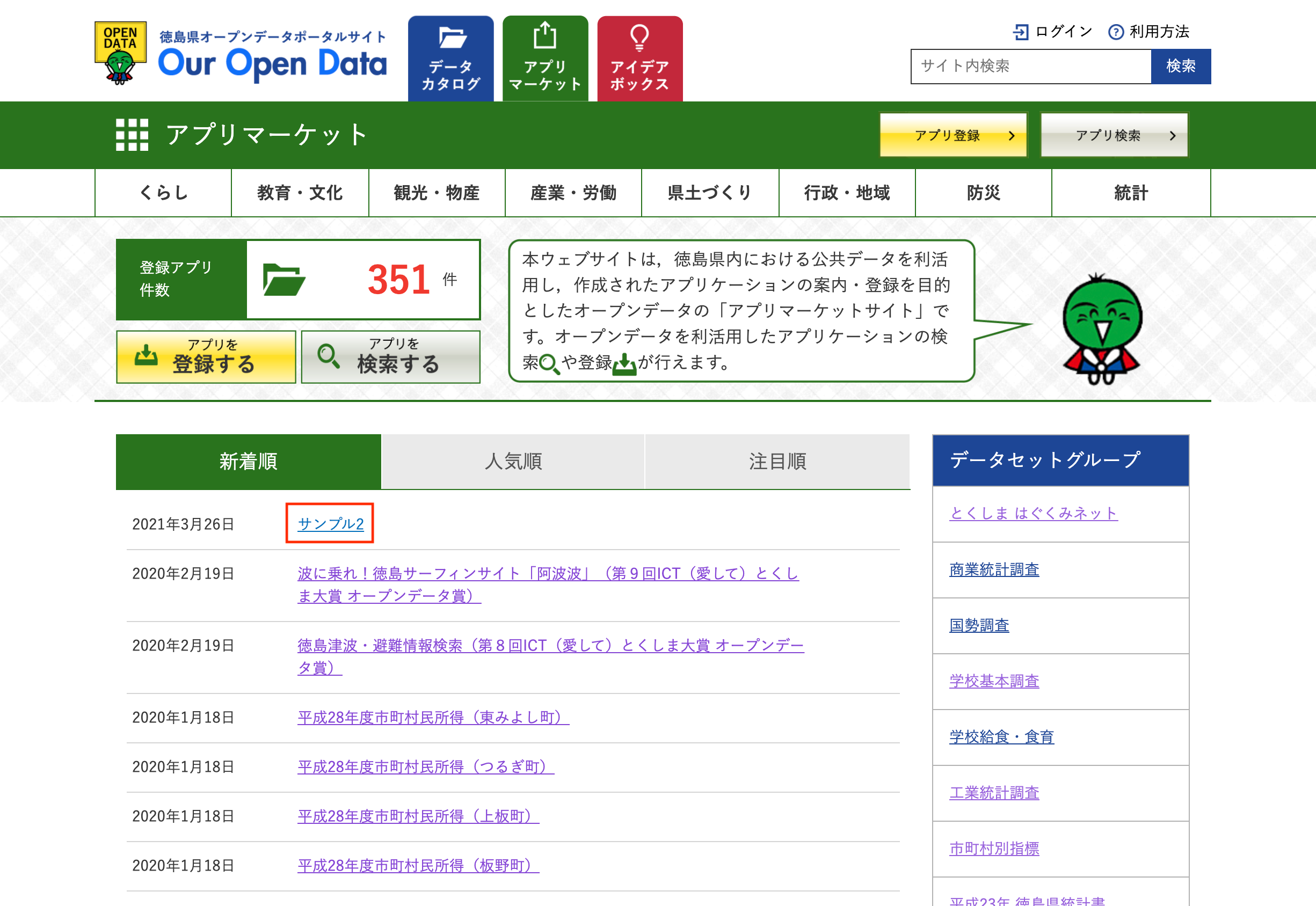Open the 行政・地域 category menu
The height and width of the screenshot is (906, 1316).
(x=847, y=193)
